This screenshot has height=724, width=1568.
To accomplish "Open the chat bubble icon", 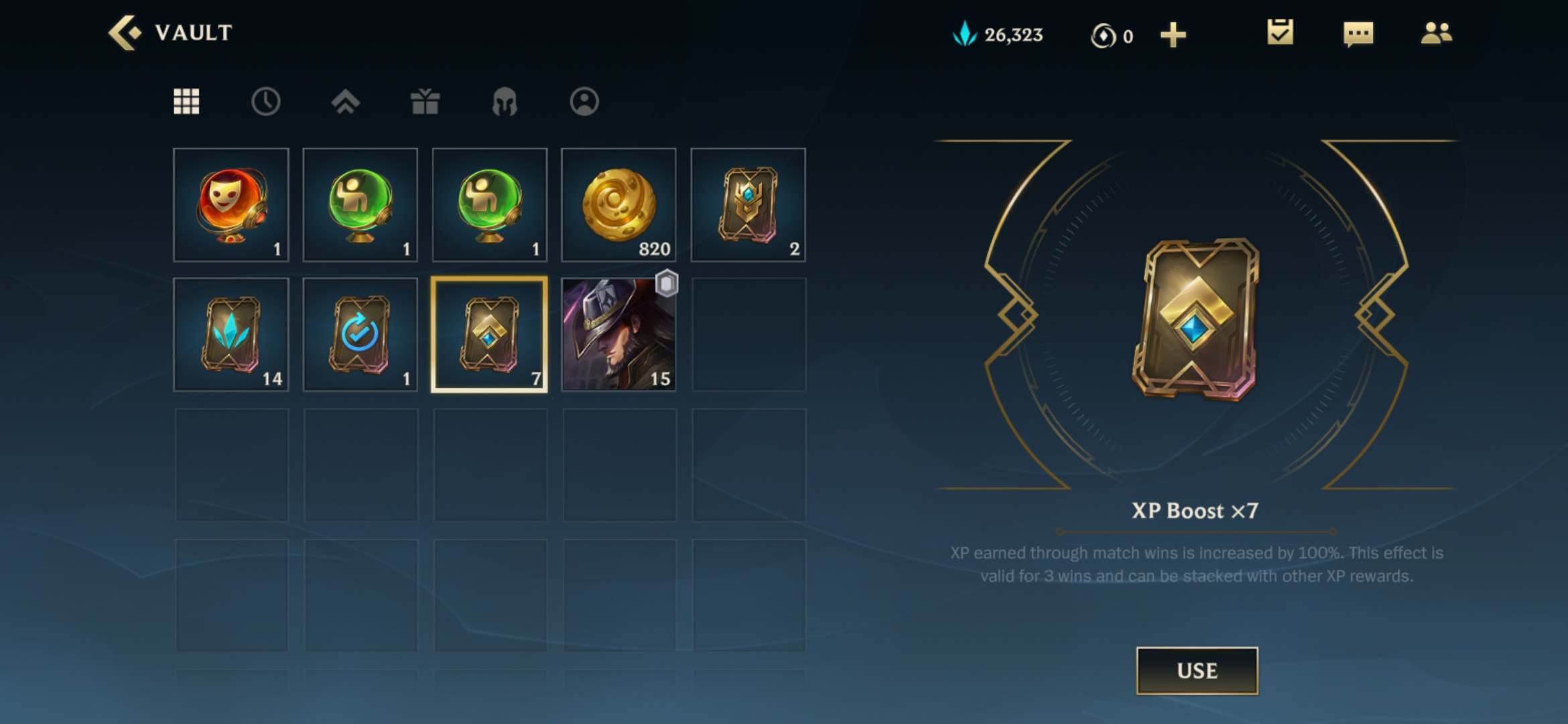I will click(1358, 34).
